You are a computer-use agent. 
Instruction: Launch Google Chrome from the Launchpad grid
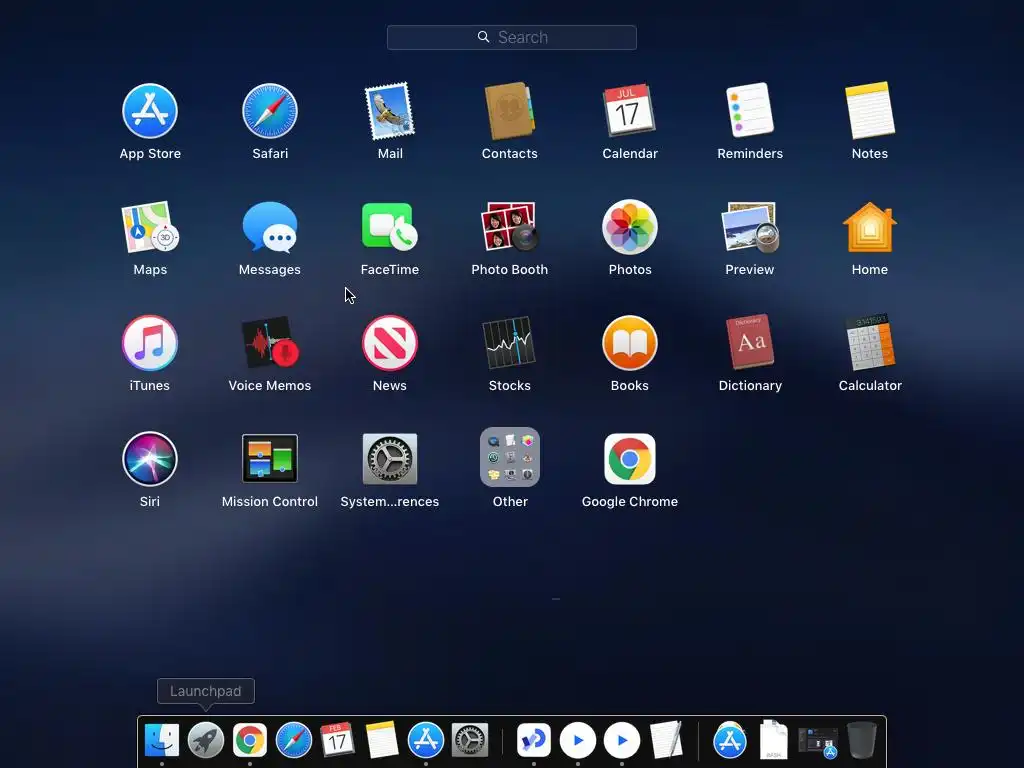point(630,458)
